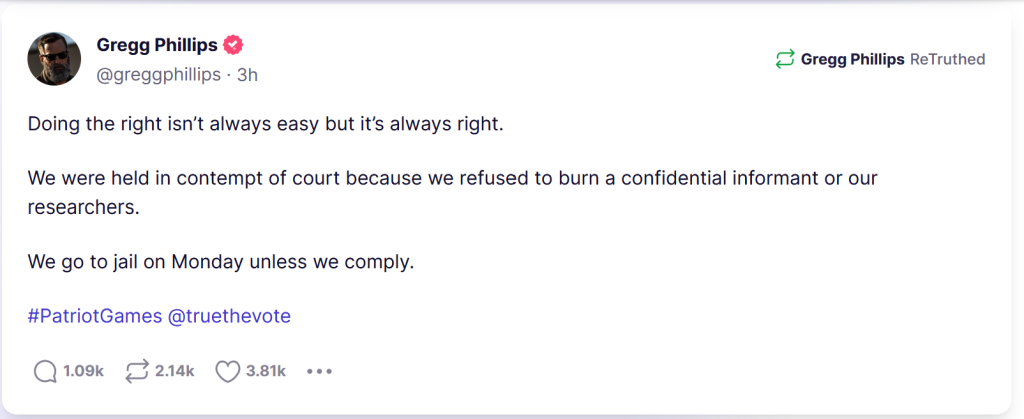Image resolution: width=1024 pixels, height=419 pixels.
Task: Open Gregg Phillips profile picture
Action: [54, 58]
